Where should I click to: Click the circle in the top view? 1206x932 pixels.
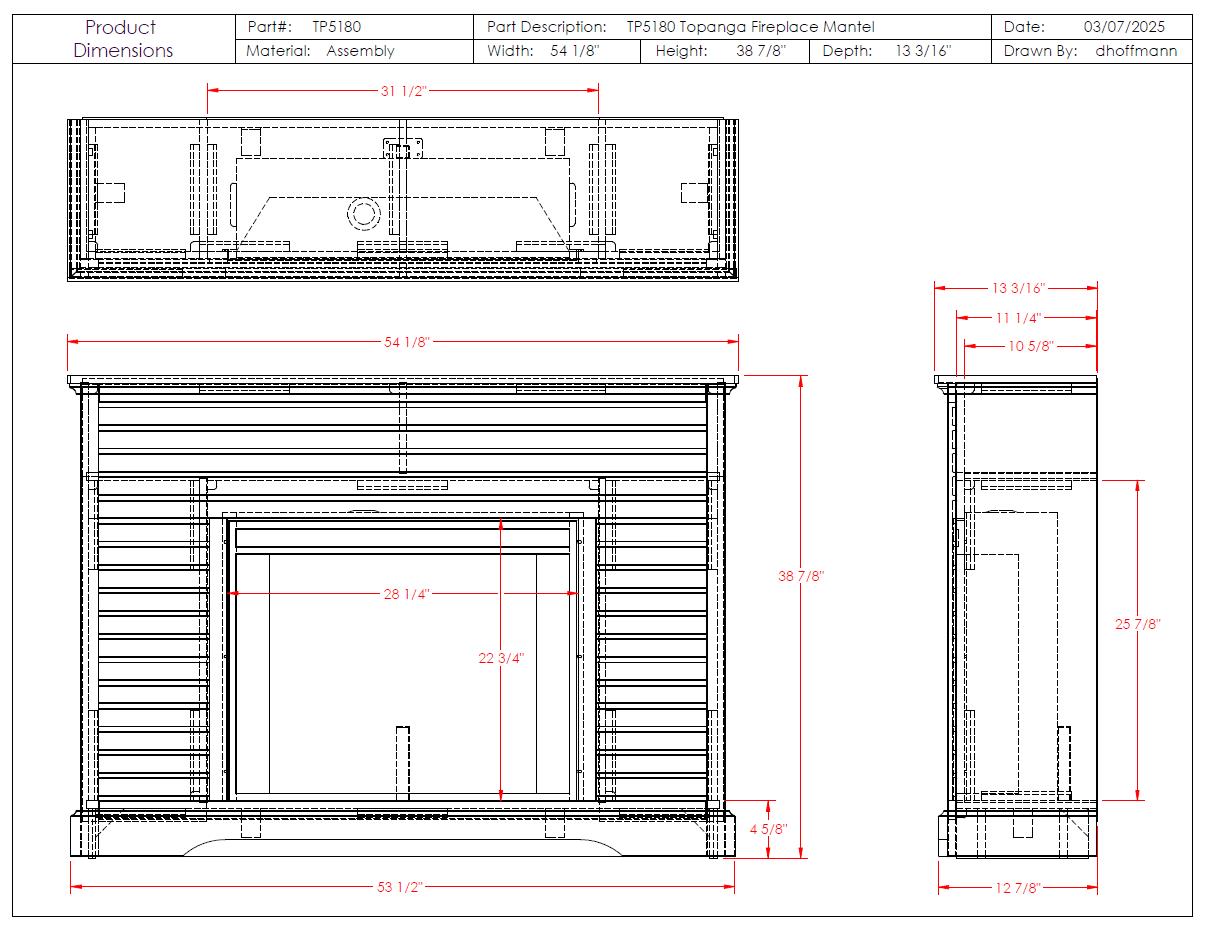coord(364,212)
